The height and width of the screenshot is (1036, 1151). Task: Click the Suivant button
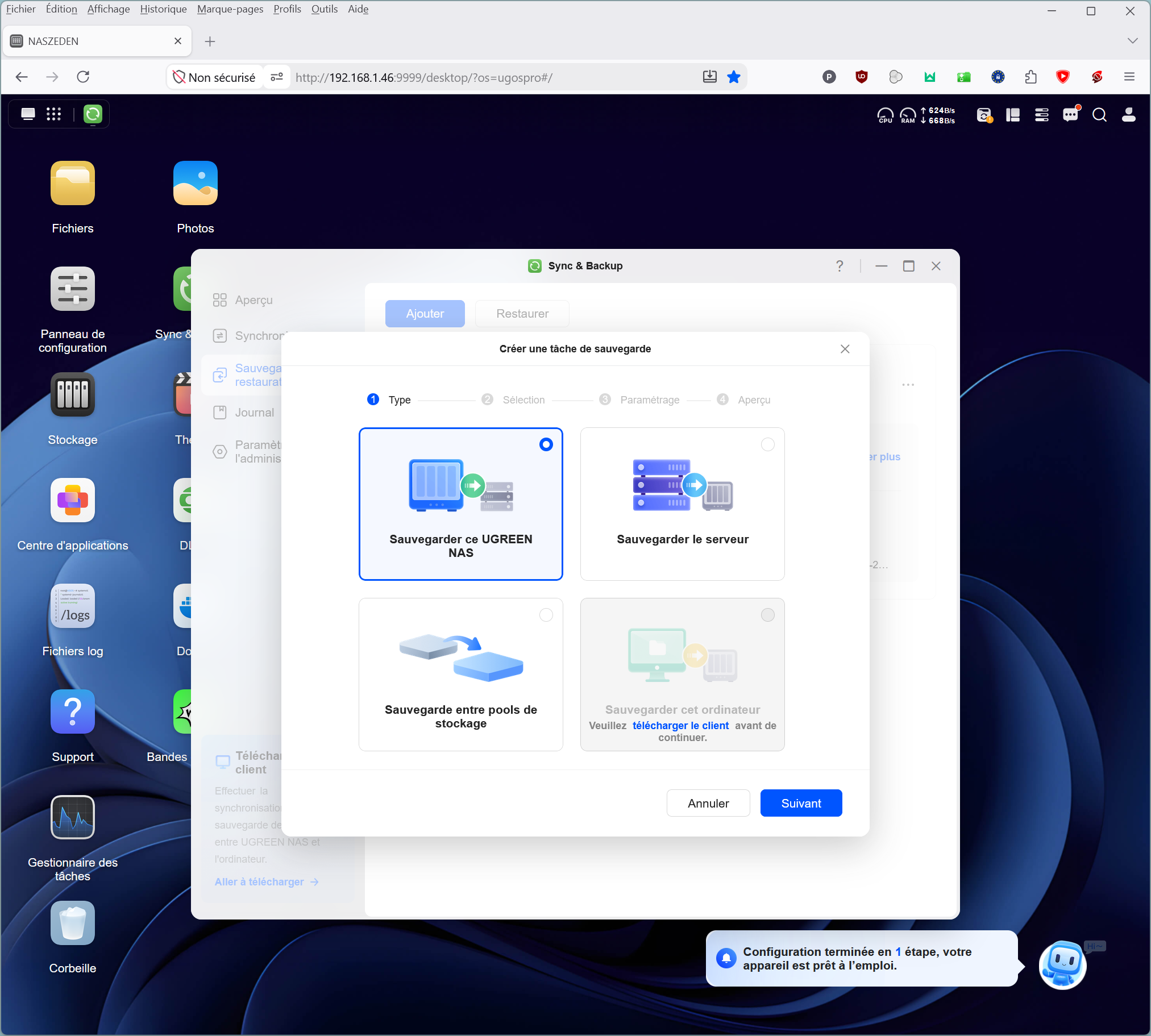[801, 804]
